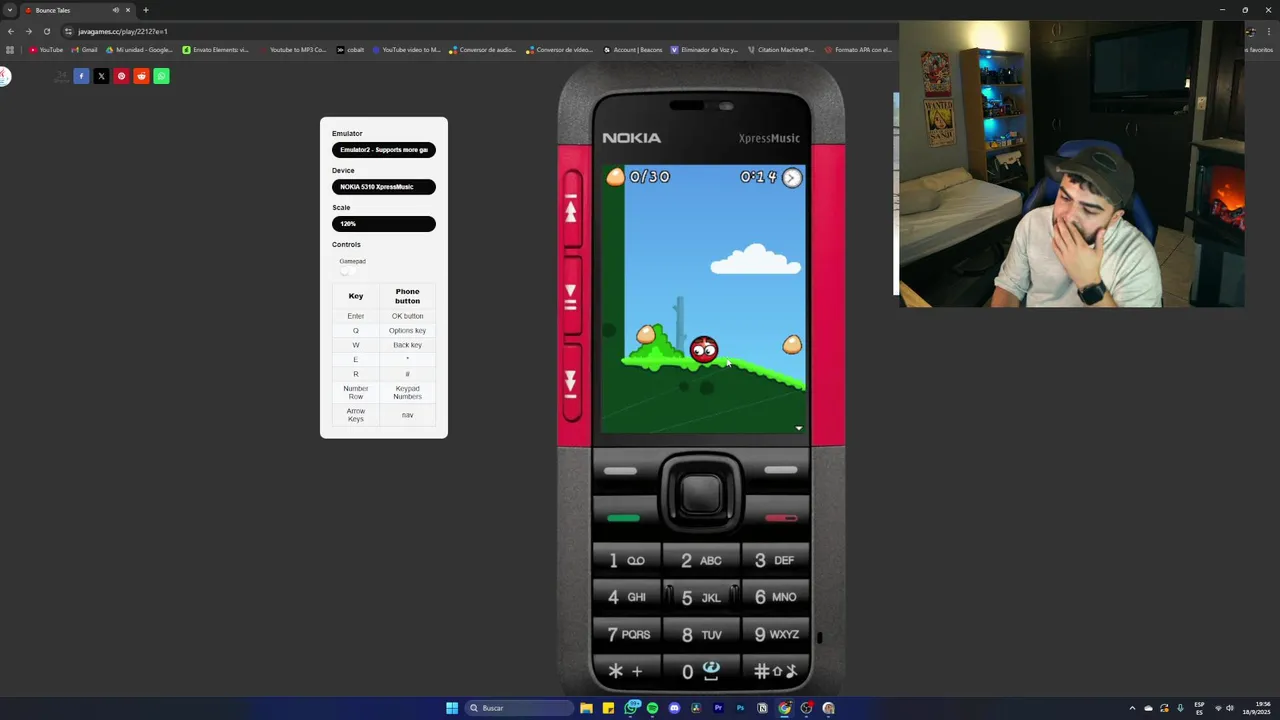Screen dimensions: 1280x720
Task: Click the game's next arrow beside the timer
Action: tap(792, 178)
